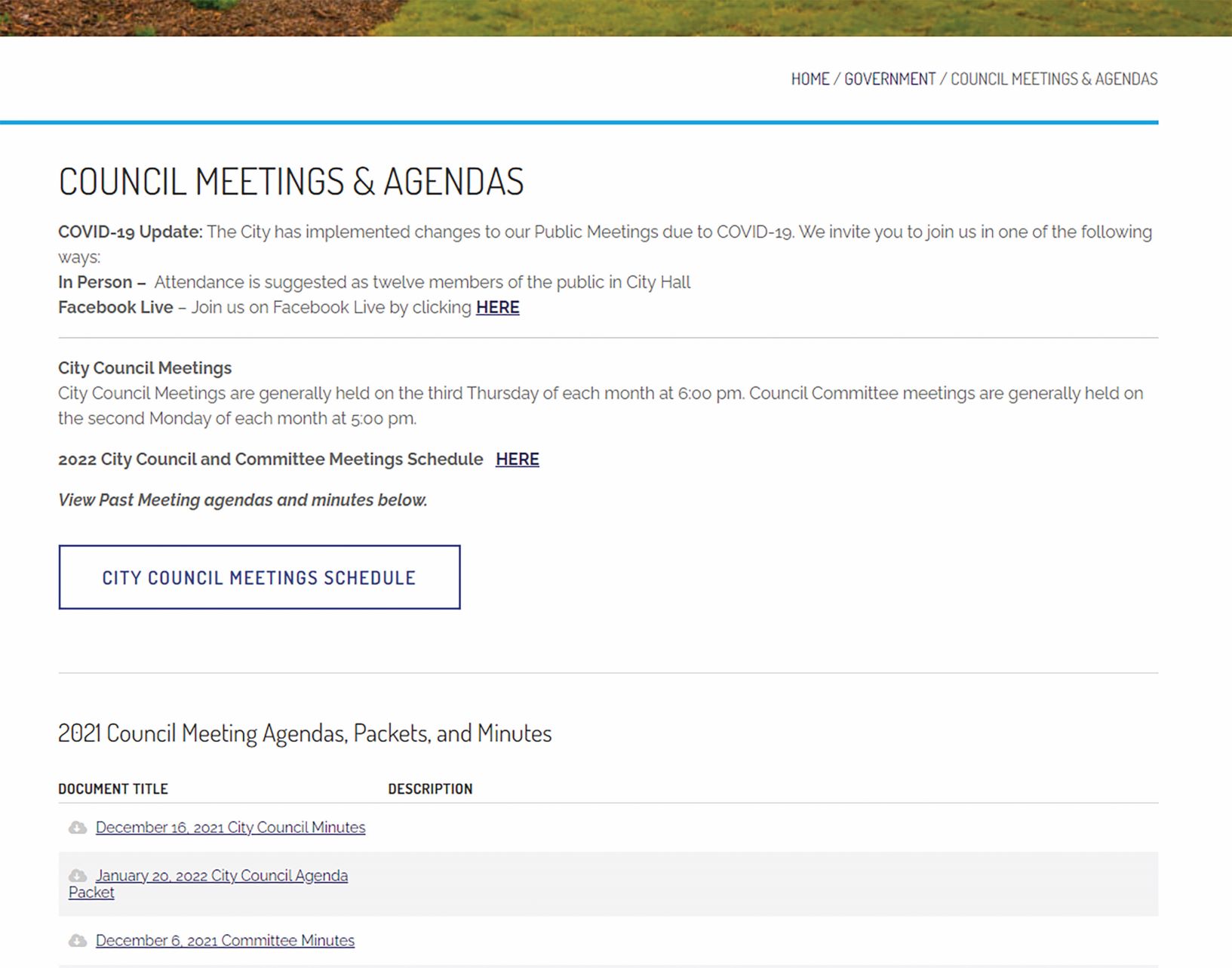The image size is (1232, 968).
Task: Go to HOME in the breadcrumb
Action: pos(810,79)
